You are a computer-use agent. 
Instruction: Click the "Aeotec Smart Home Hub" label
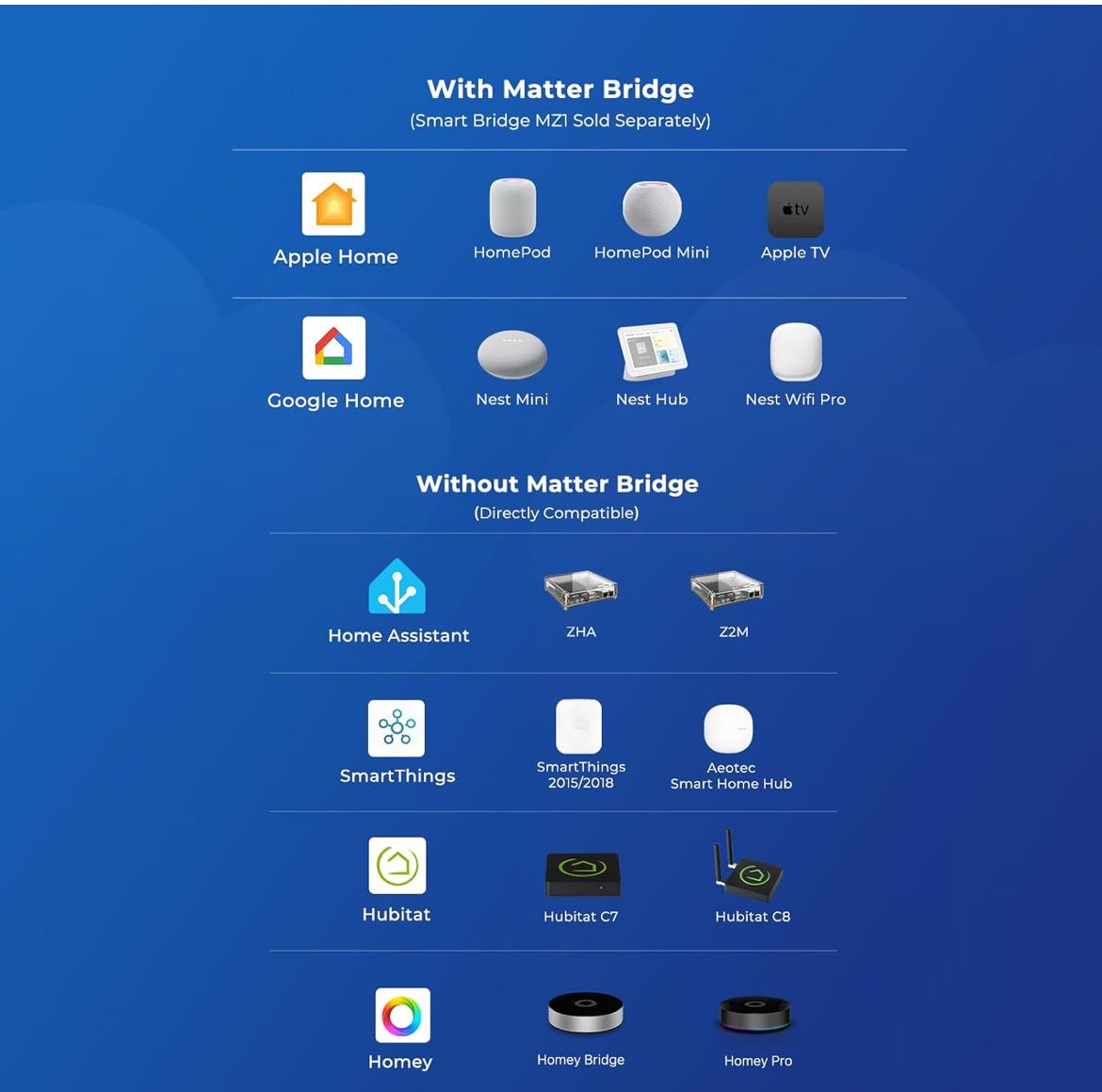tap(731, 775)
